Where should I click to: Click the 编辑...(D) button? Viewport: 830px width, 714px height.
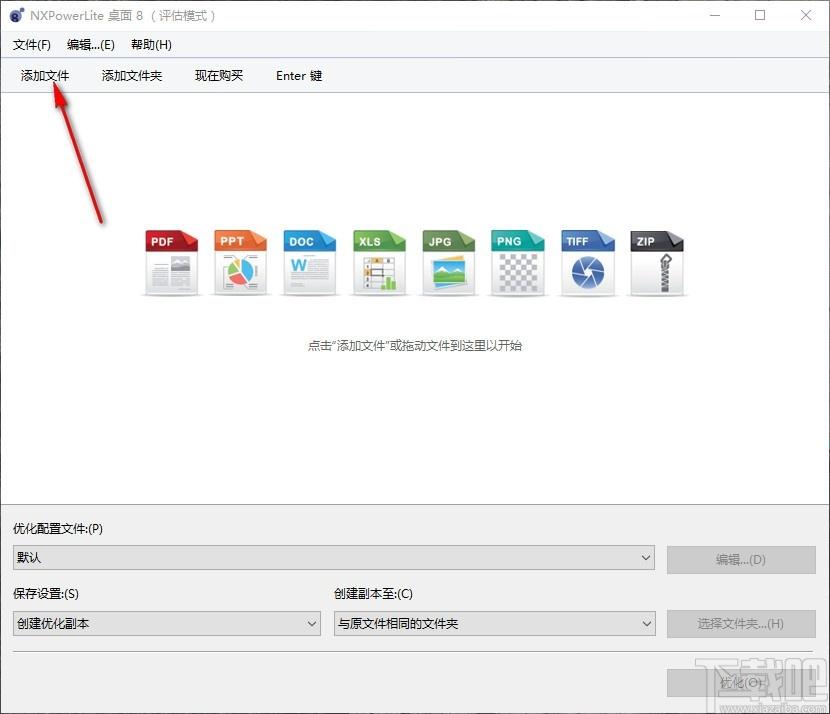[741, 559]
